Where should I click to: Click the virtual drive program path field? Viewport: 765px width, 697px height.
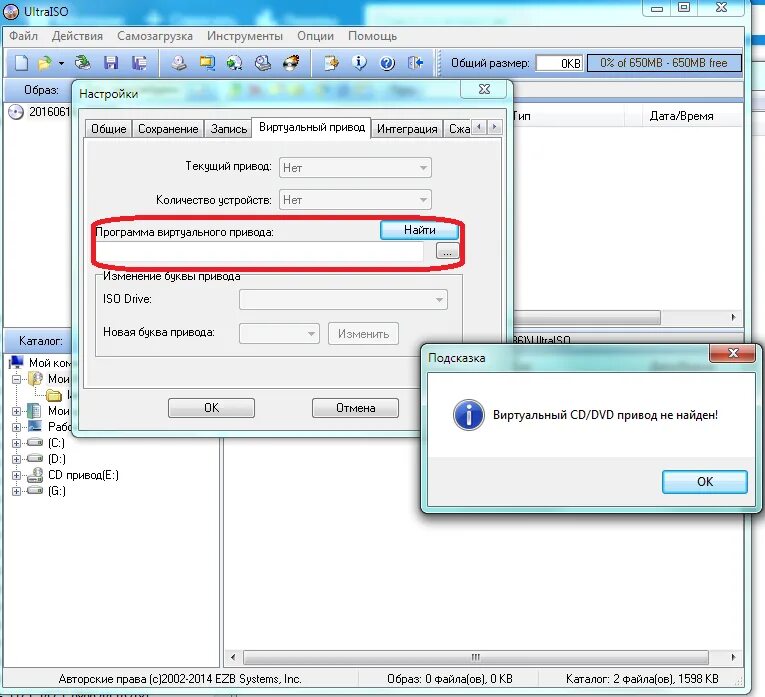[260, 252]
